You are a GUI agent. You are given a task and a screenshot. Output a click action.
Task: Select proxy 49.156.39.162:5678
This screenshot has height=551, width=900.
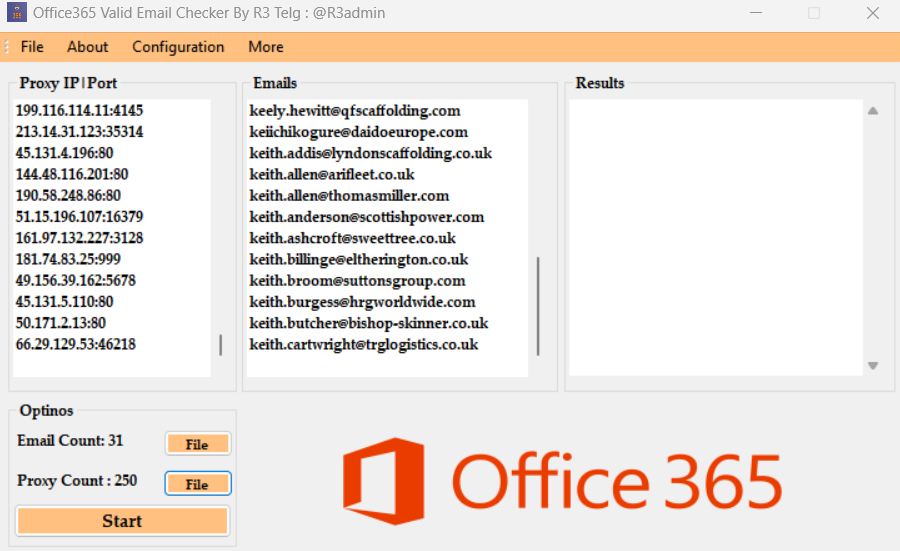[76, 280]
